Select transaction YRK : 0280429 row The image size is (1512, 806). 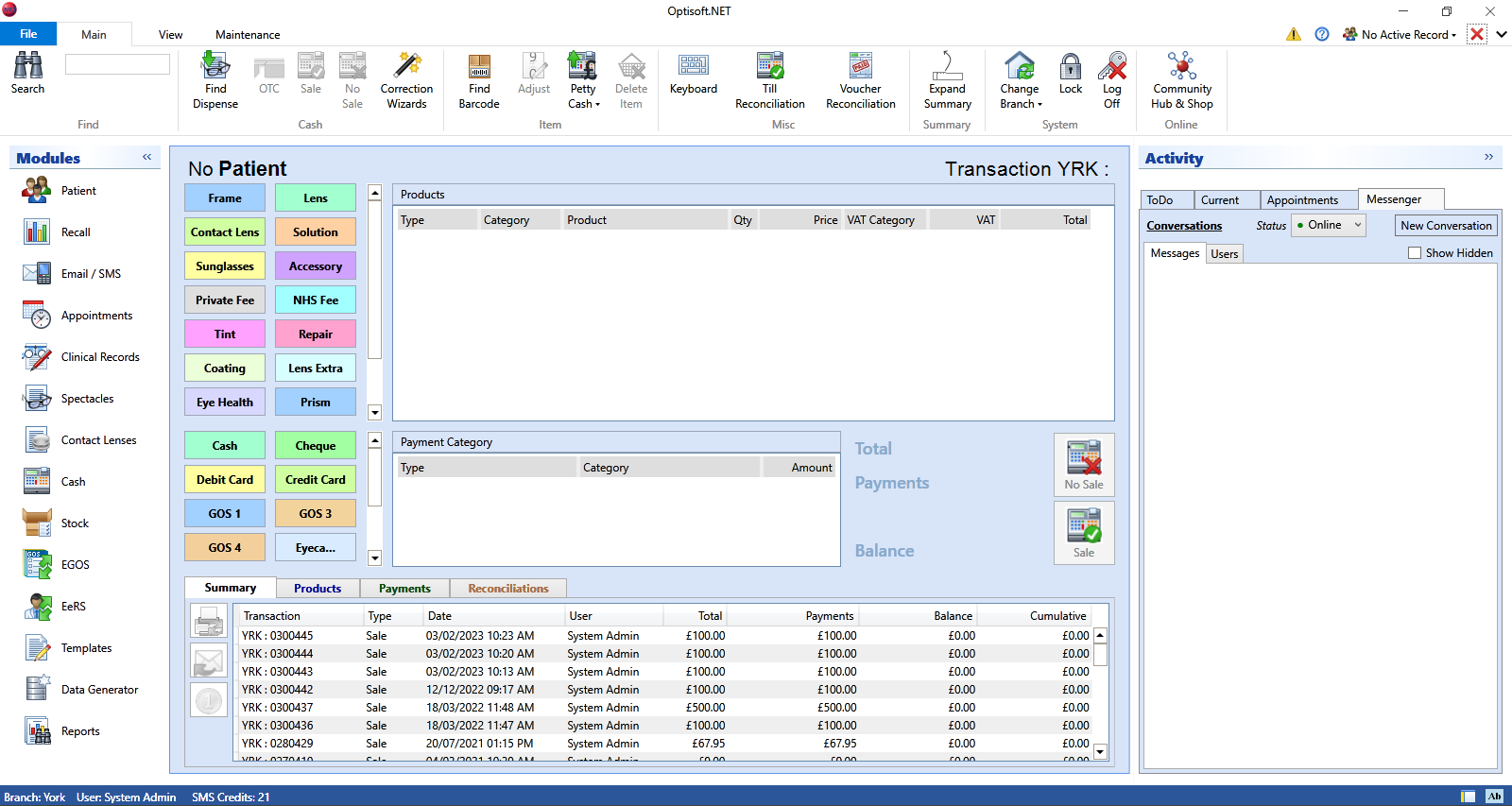664,744
